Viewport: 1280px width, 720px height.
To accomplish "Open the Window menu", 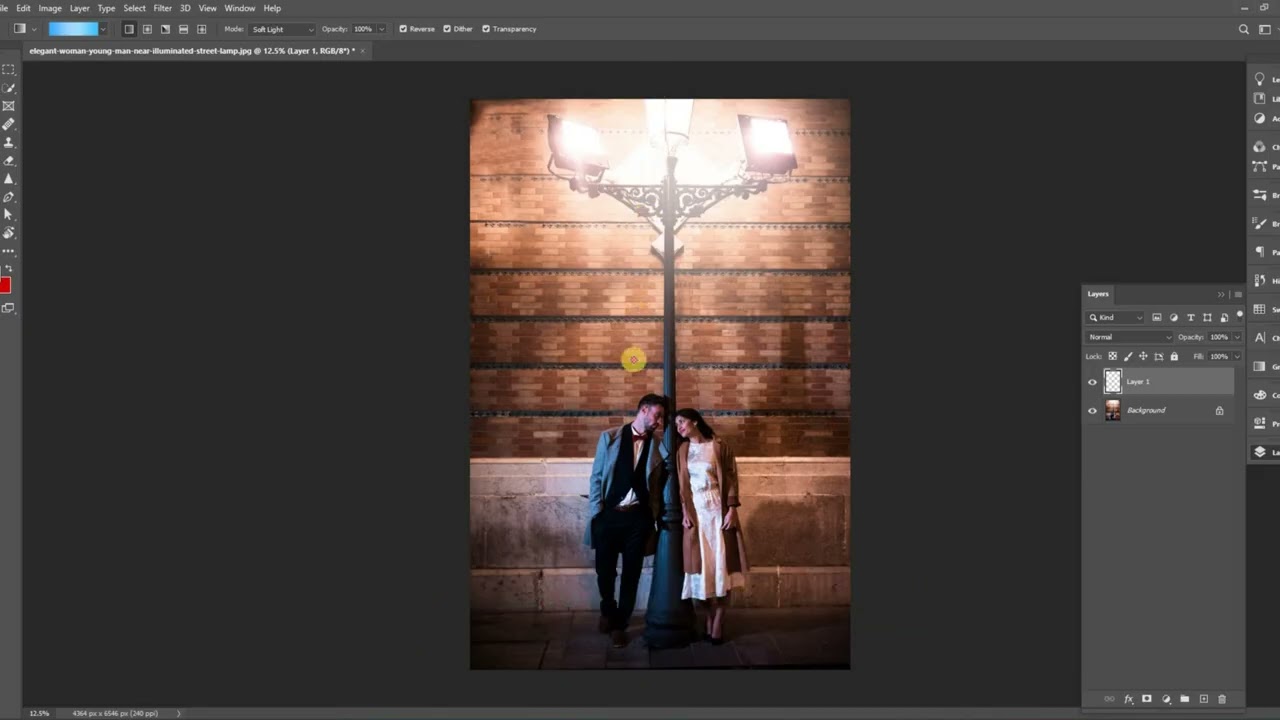I will pos(240,8).
